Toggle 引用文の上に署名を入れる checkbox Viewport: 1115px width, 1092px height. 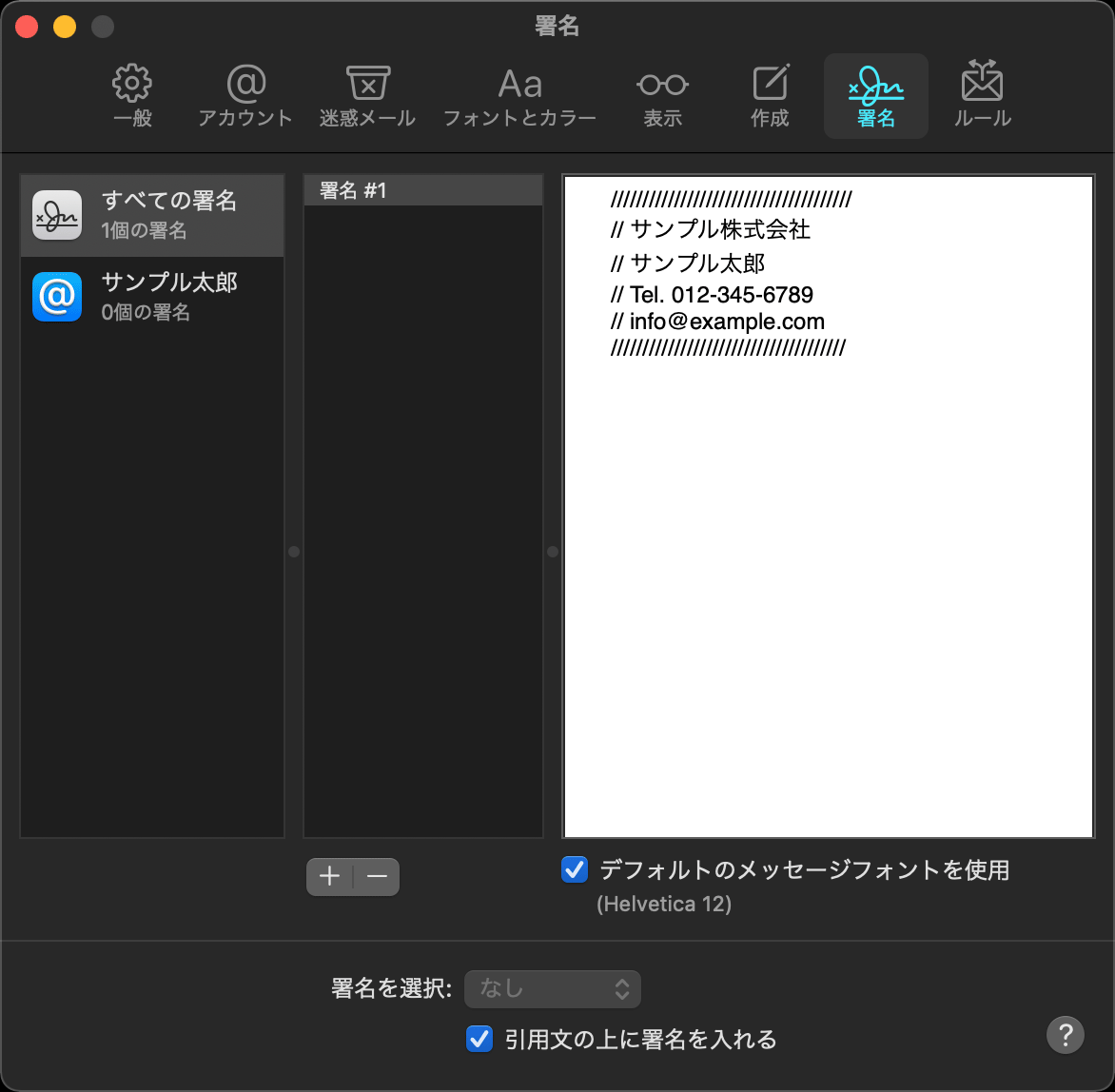479,1039
